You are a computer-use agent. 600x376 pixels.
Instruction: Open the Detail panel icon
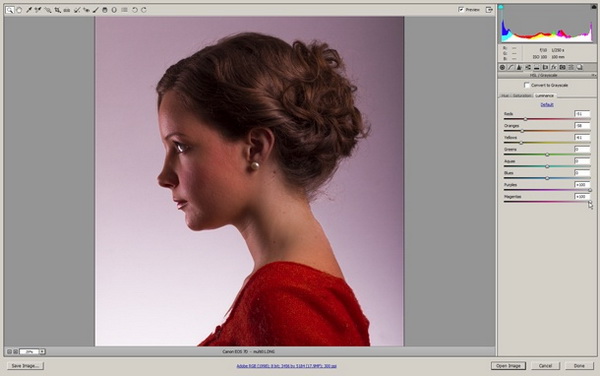point(519,67)
